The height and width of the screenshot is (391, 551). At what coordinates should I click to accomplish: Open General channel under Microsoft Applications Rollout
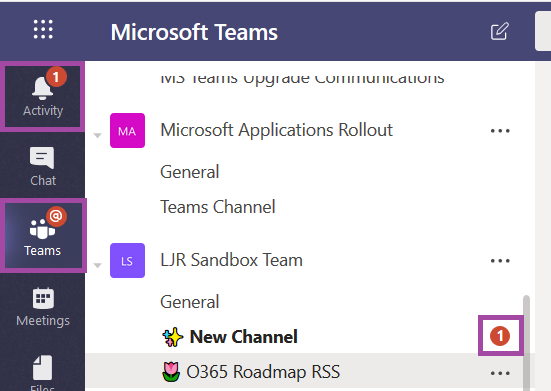click(190, 172)
